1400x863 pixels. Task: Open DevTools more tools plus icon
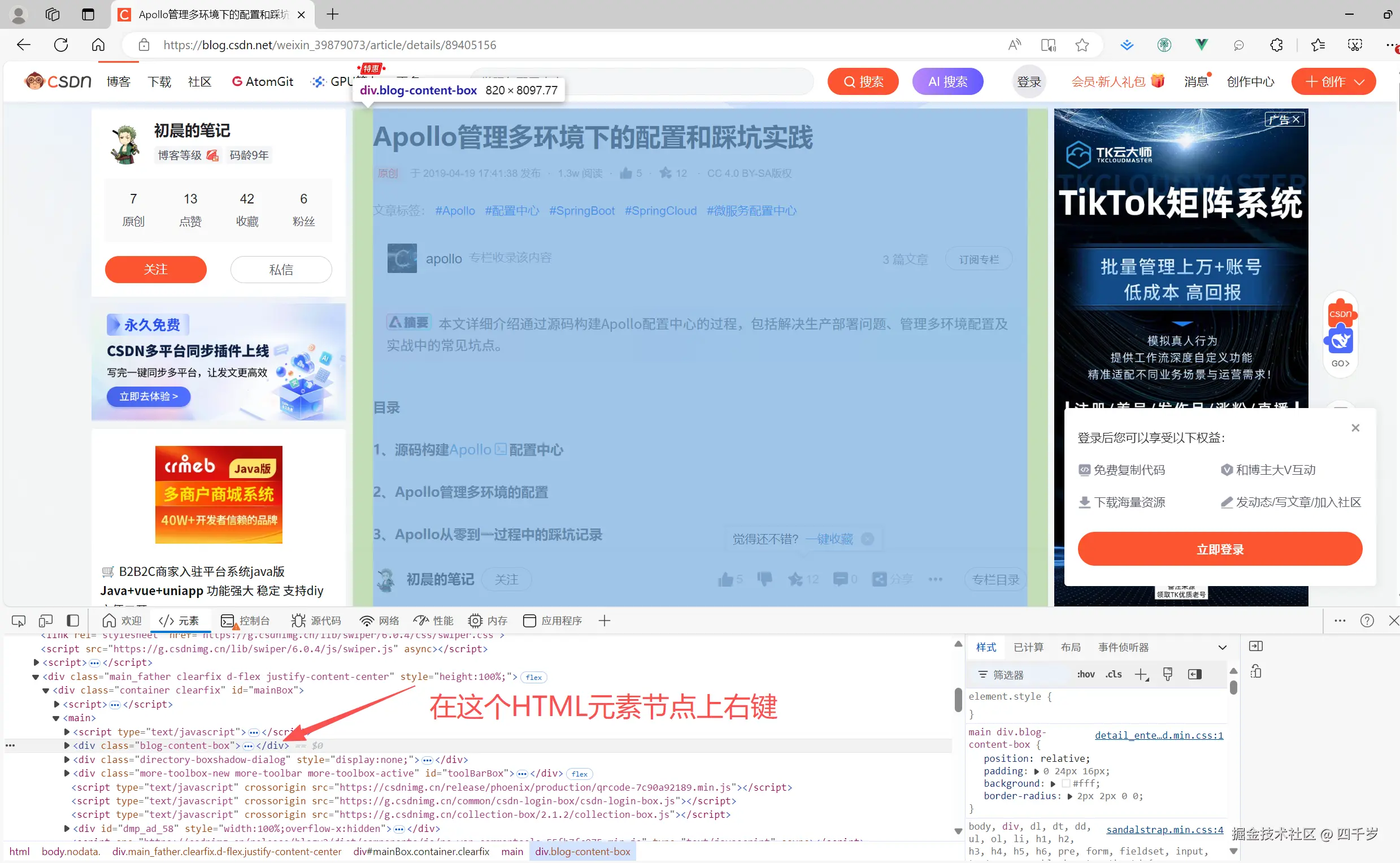(605, 621)
